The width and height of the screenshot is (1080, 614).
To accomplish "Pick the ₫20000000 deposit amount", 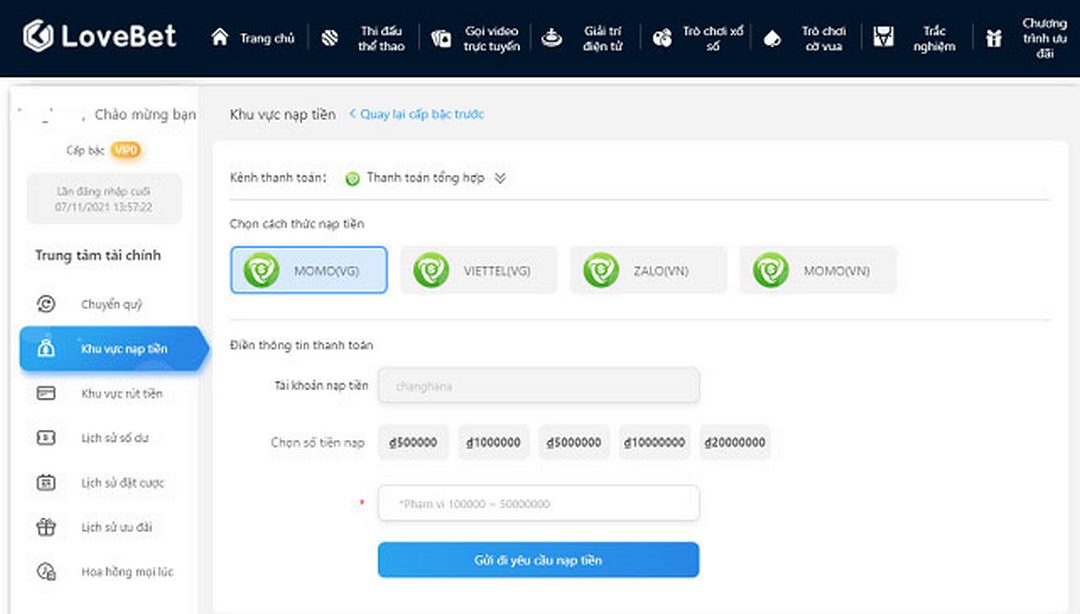I will tap(735, 442).
